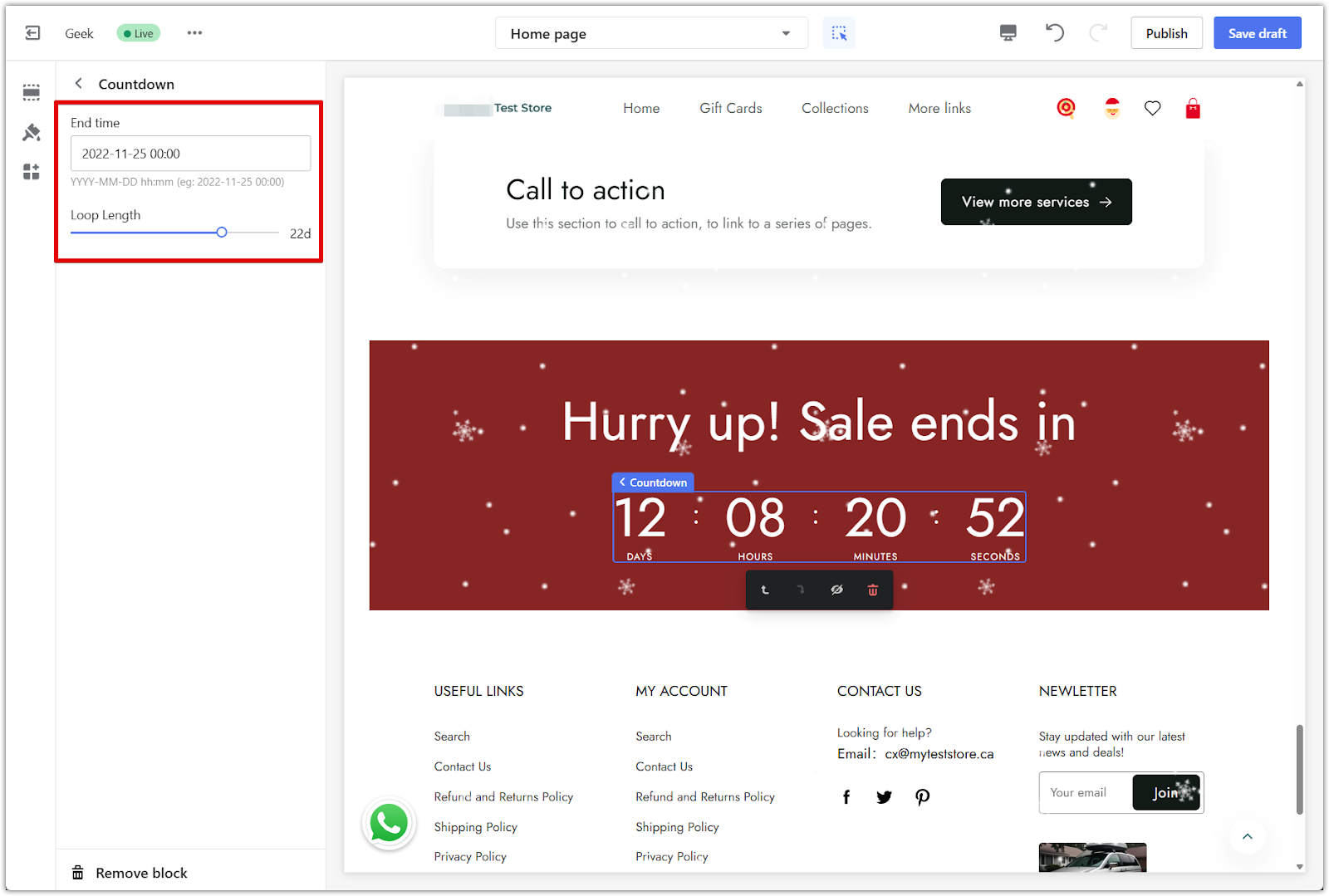Click the car image thumbnail in footer
Image resolution: width=1329 pixels, height=896 pixels.
[x=1092, y=858]
